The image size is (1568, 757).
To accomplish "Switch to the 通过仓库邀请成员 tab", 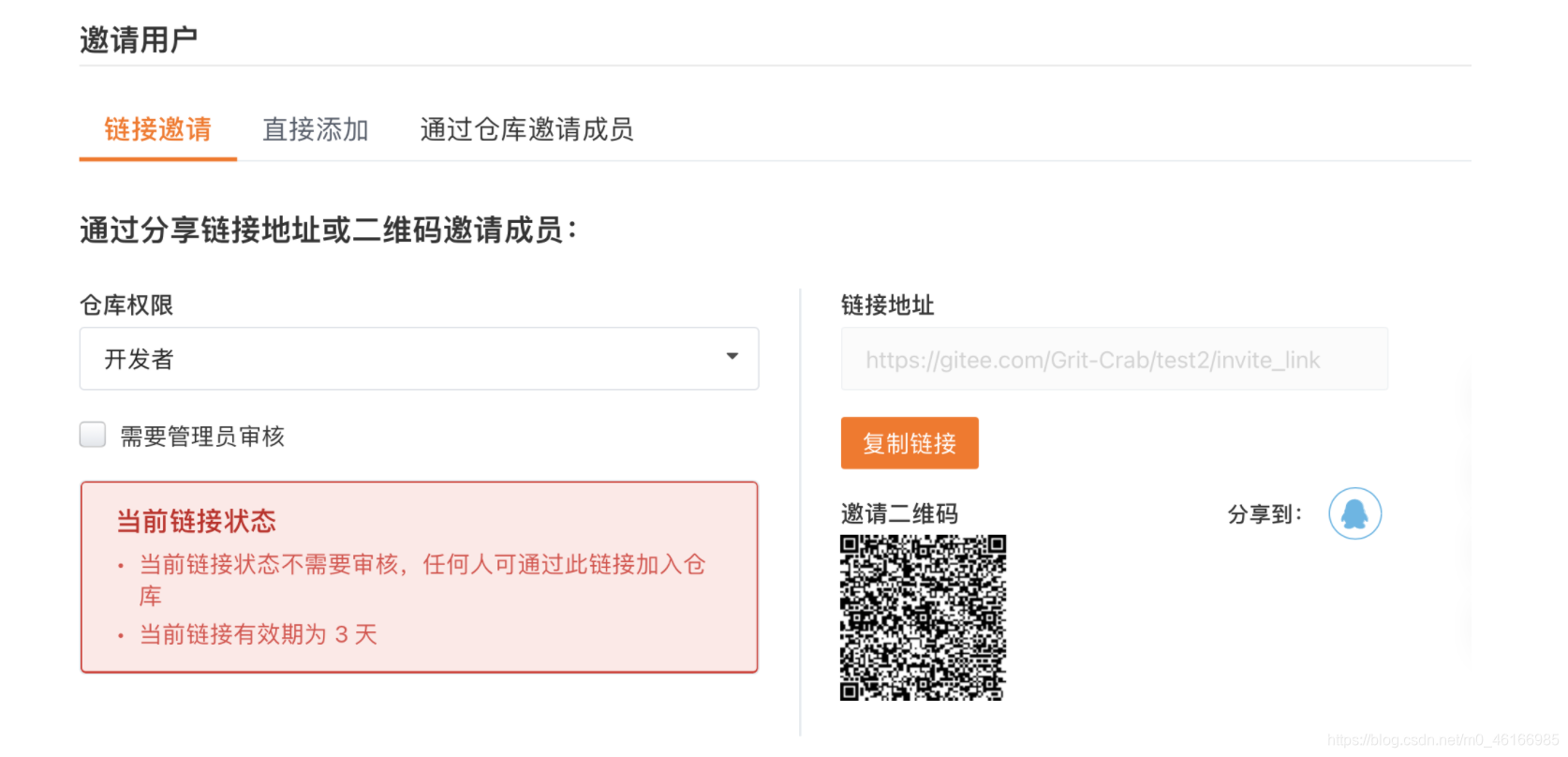I will pyautogui.click(x=527, y=130).
